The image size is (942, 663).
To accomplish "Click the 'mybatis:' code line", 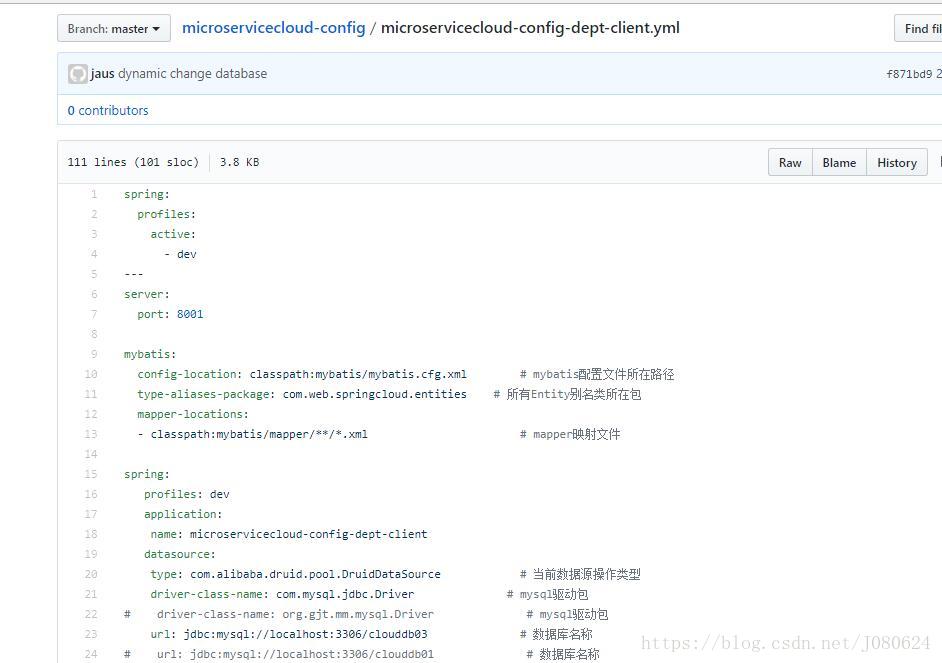I will (150, 354).
